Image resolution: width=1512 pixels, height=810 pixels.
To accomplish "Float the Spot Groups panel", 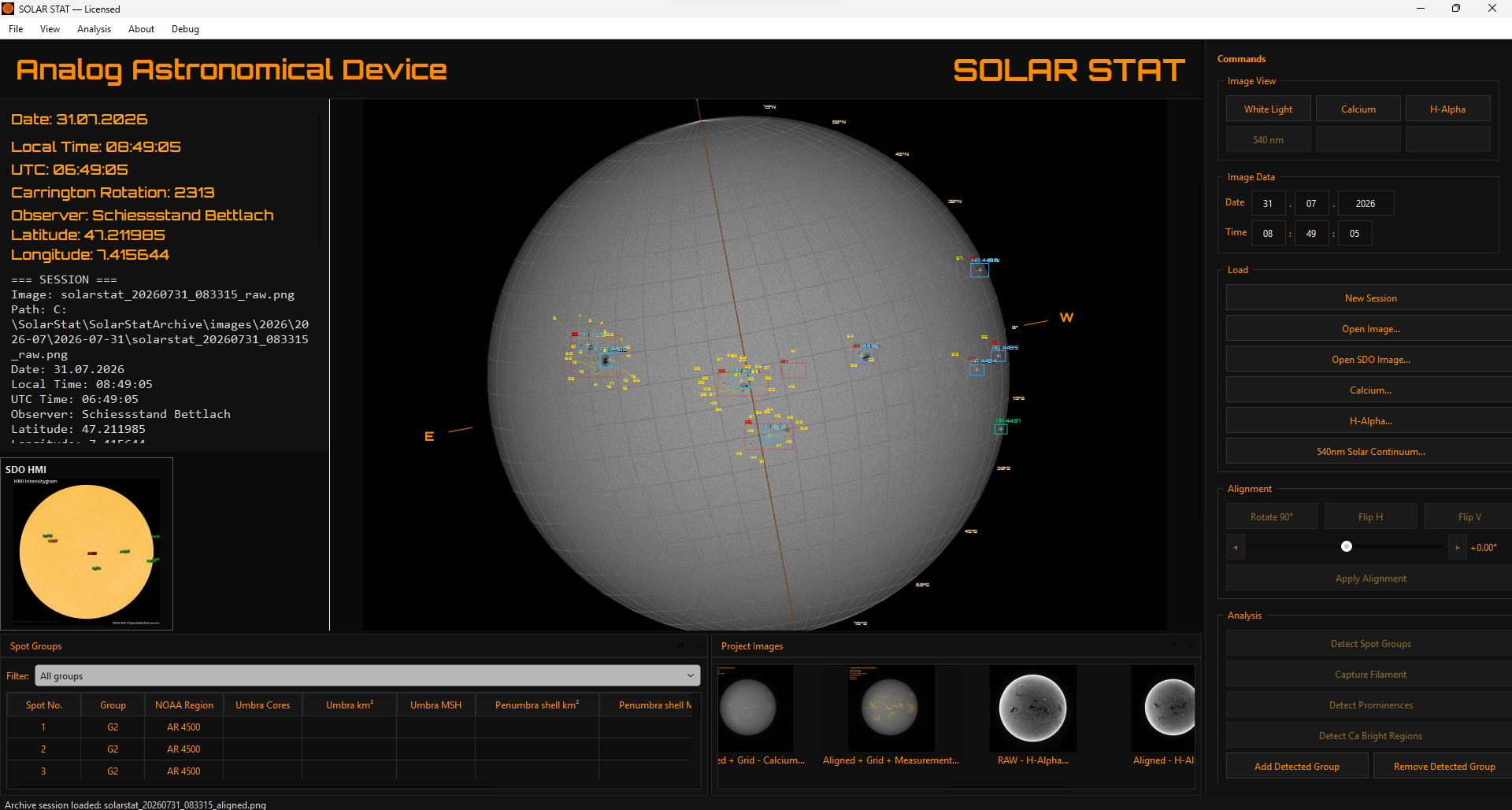I will pyautogui.click(x=681, y=646).
